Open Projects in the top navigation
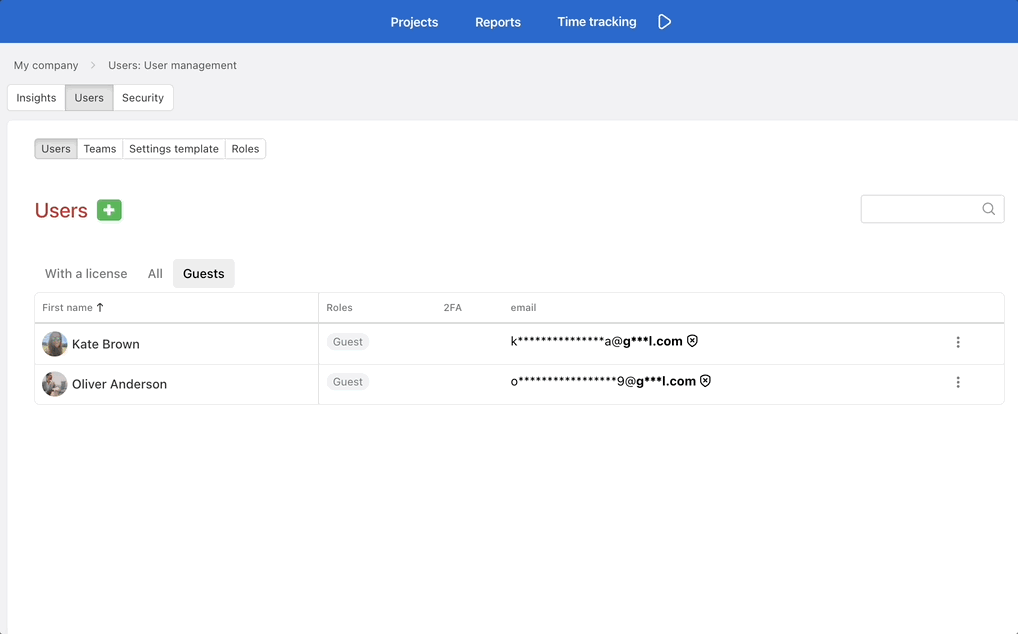1018x634 pixels. point(414,22)
